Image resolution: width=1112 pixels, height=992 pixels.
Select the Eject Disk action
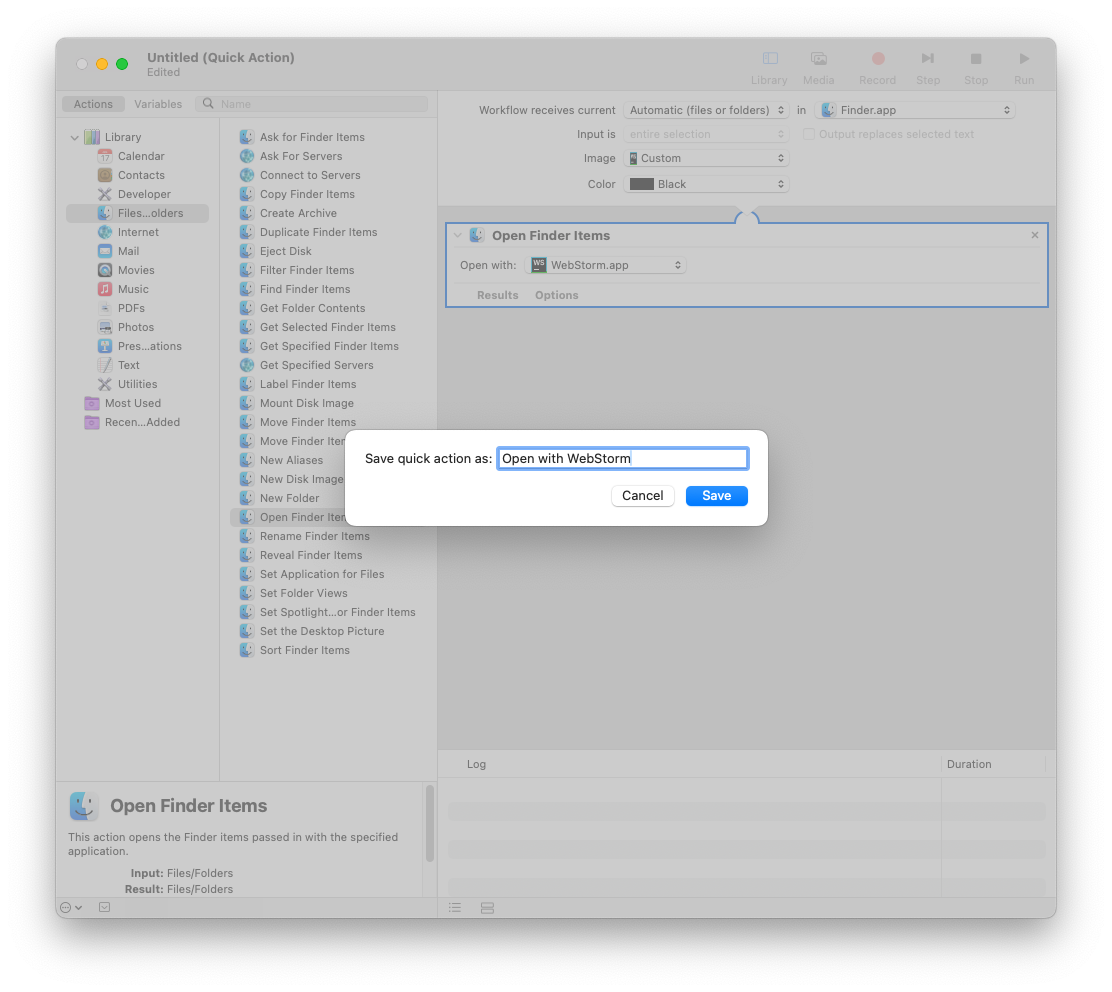tap(285, 251)
